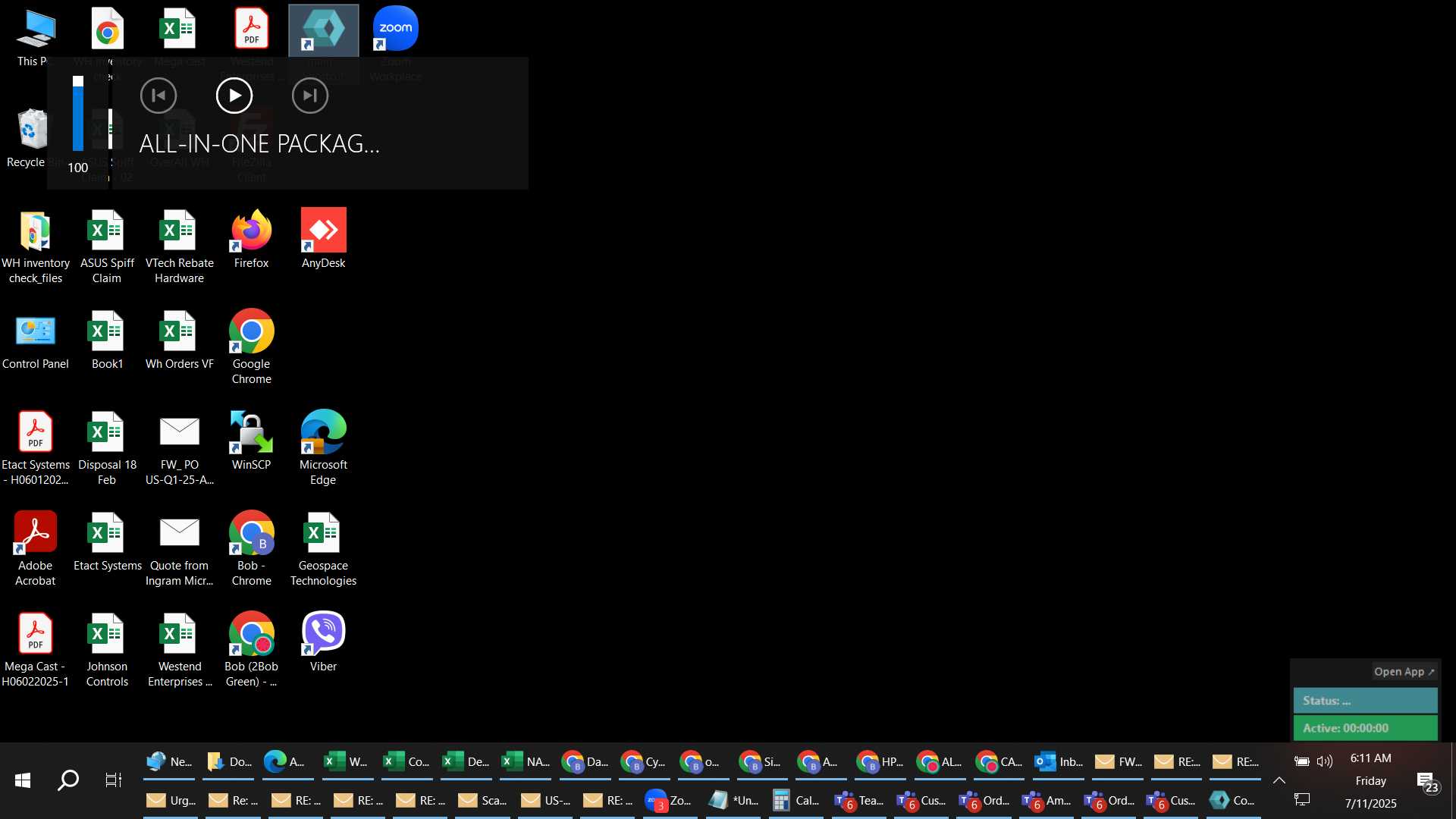
Task: Skip to previous track in media overlay
Action: [x=158, y=96]
